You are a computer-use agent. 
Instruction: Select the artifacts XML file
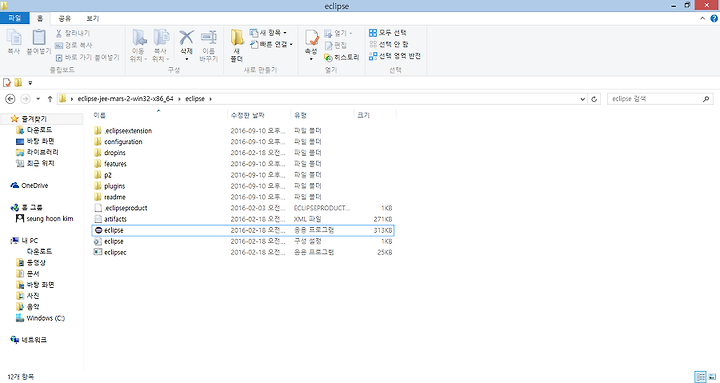click(x=115, y=219)
